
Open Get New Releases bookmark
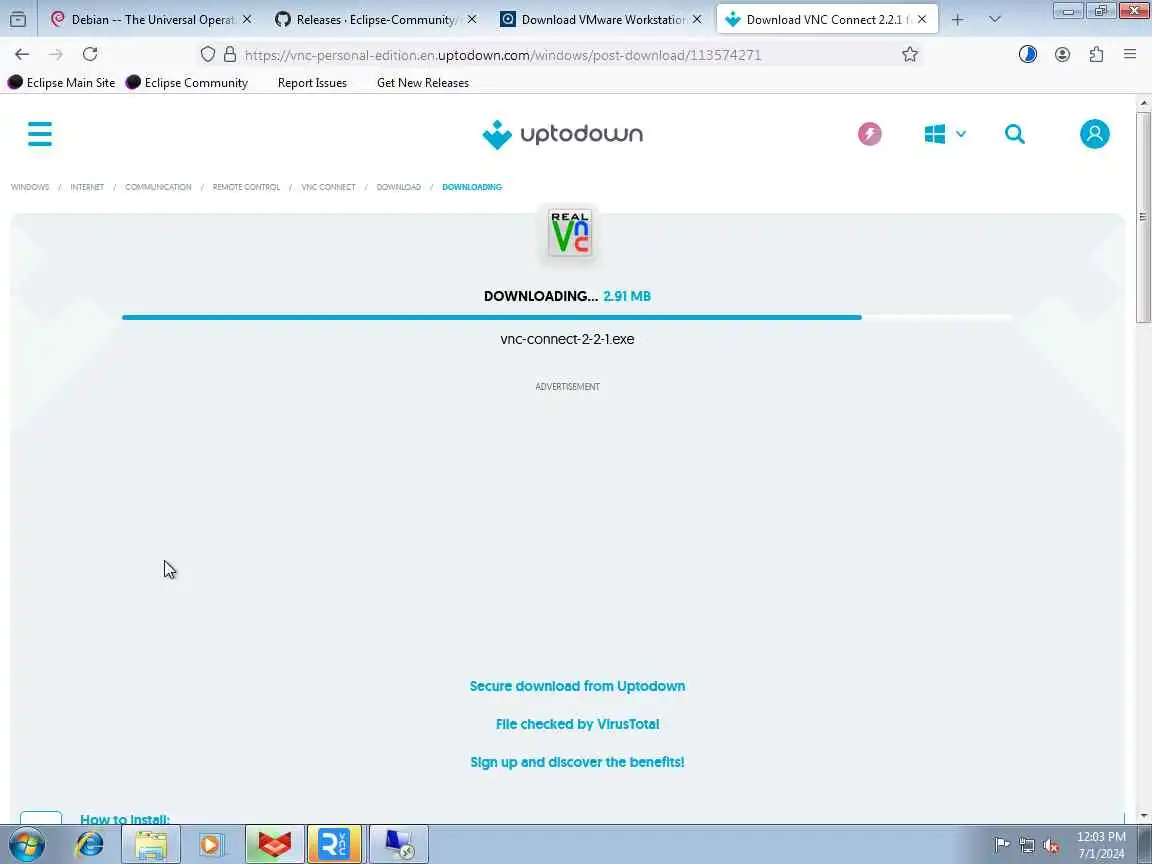pos(422,83)
